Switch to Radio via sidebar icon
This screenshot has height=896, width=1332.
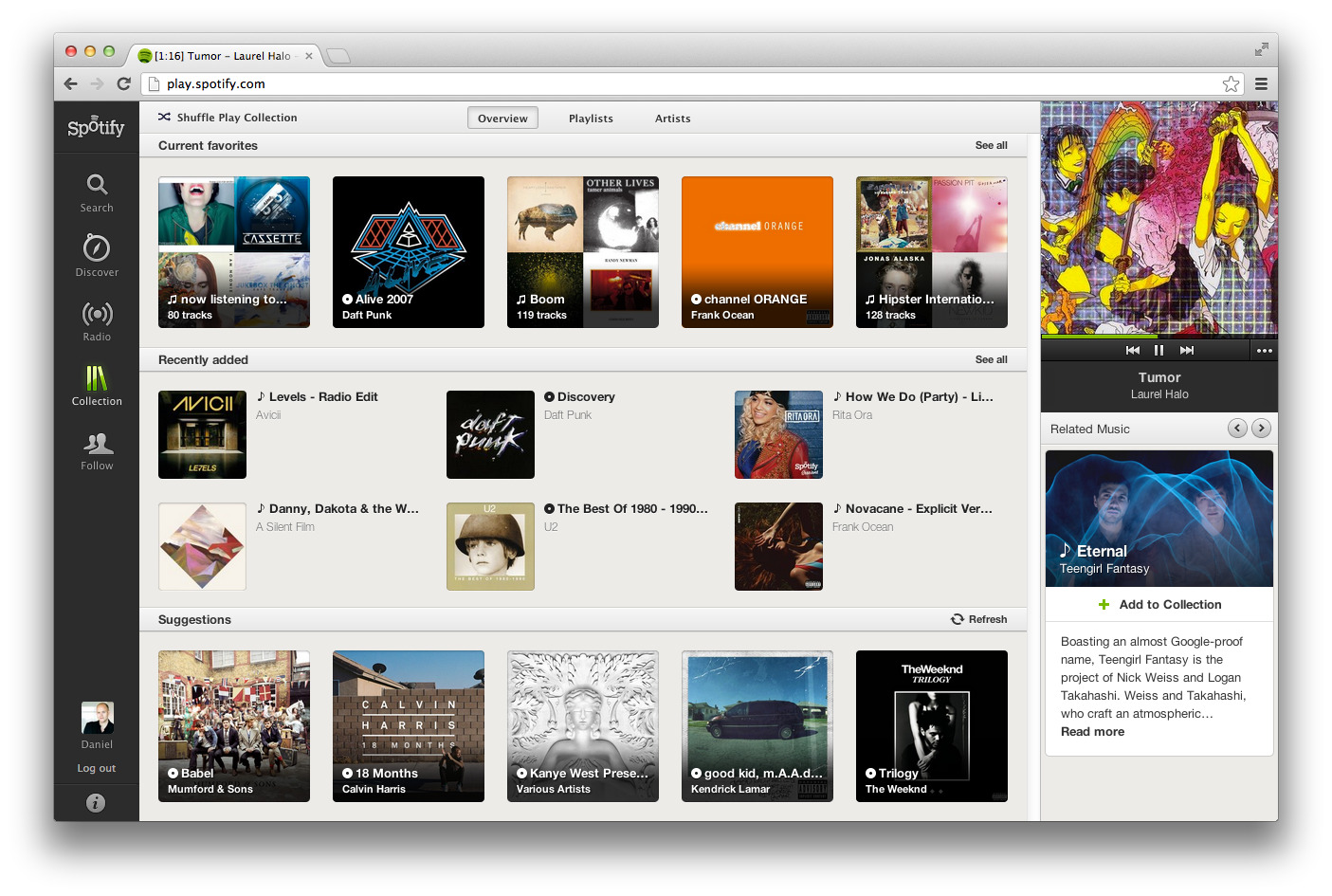pos(96,319)
